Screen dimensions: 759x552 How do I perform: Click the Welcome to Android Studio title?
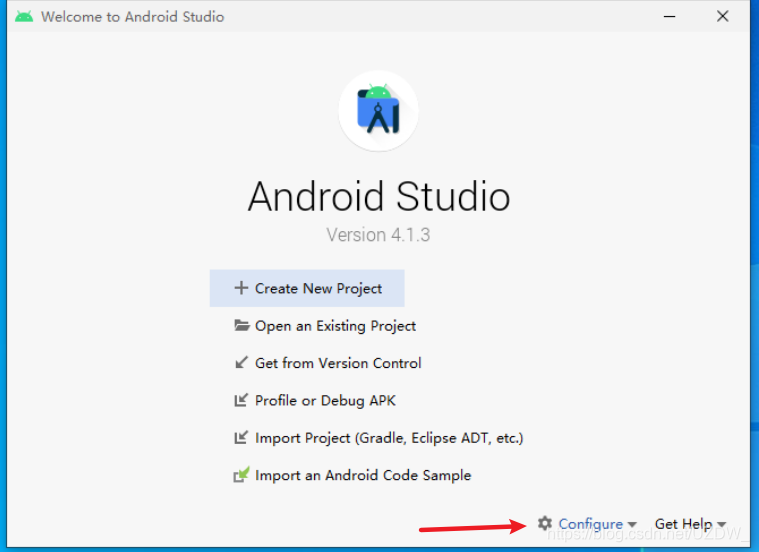(x=133, y=17)
